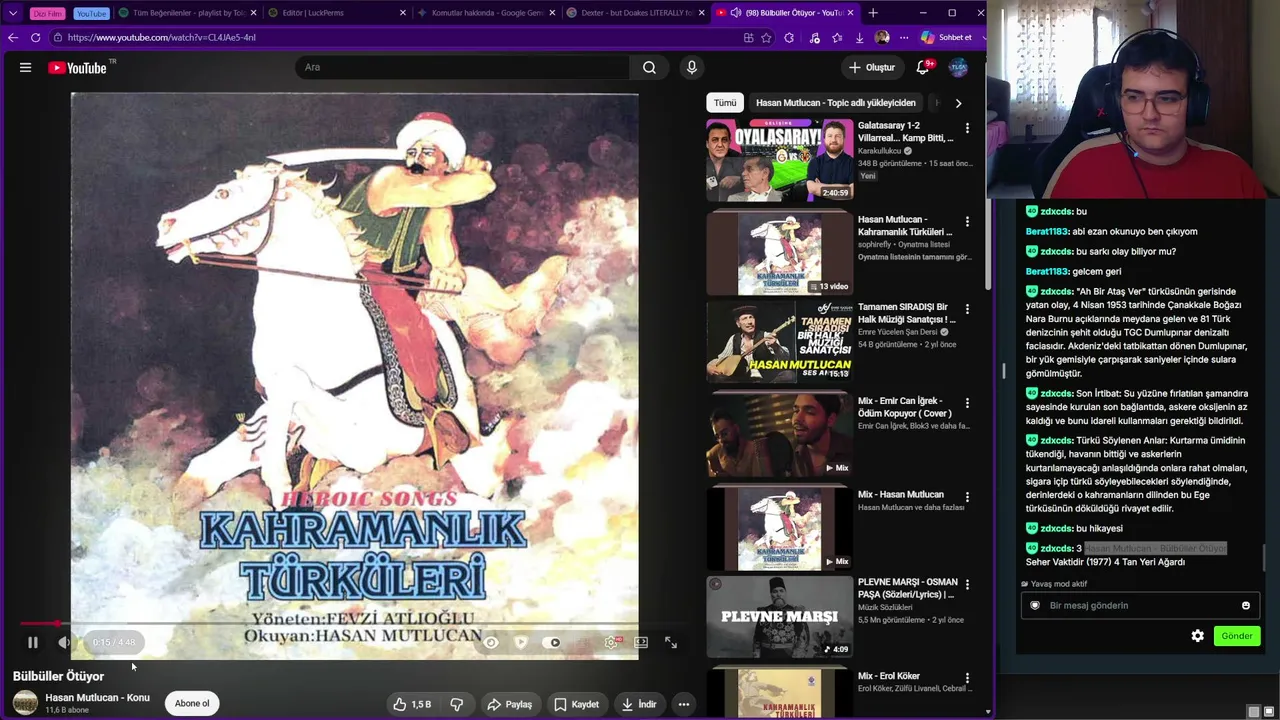This screenshot has width=1280, height=720.
Task: Click the Paylaş share button
Action: pos(509,704)
